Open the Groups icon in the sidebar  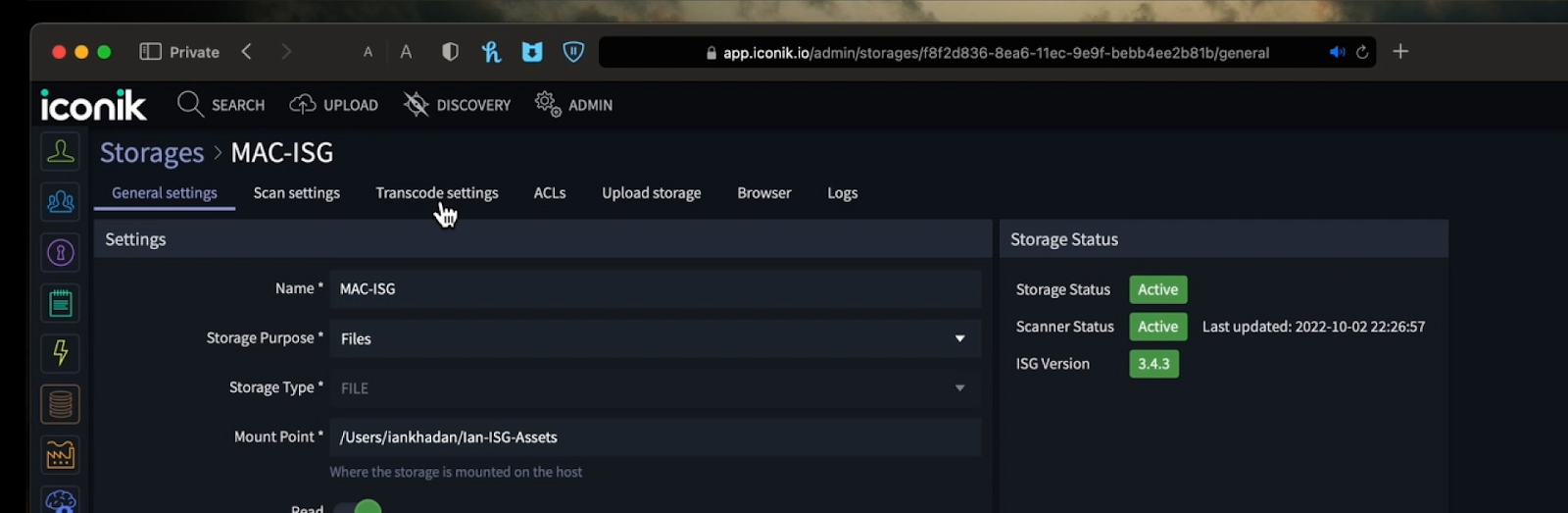tap(60, 202)
